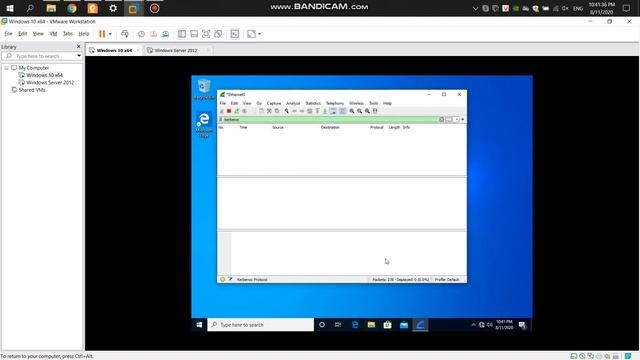Close the Library panel
This screenshot has width=640, height=360.
pos(79,47)
